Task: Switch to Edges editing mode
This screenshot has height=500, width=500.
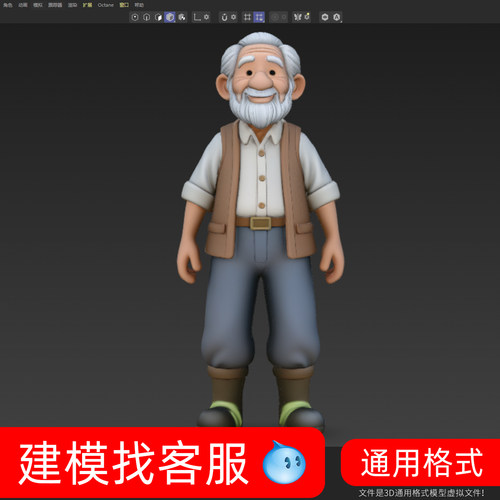Action: [x=146, y=17]
